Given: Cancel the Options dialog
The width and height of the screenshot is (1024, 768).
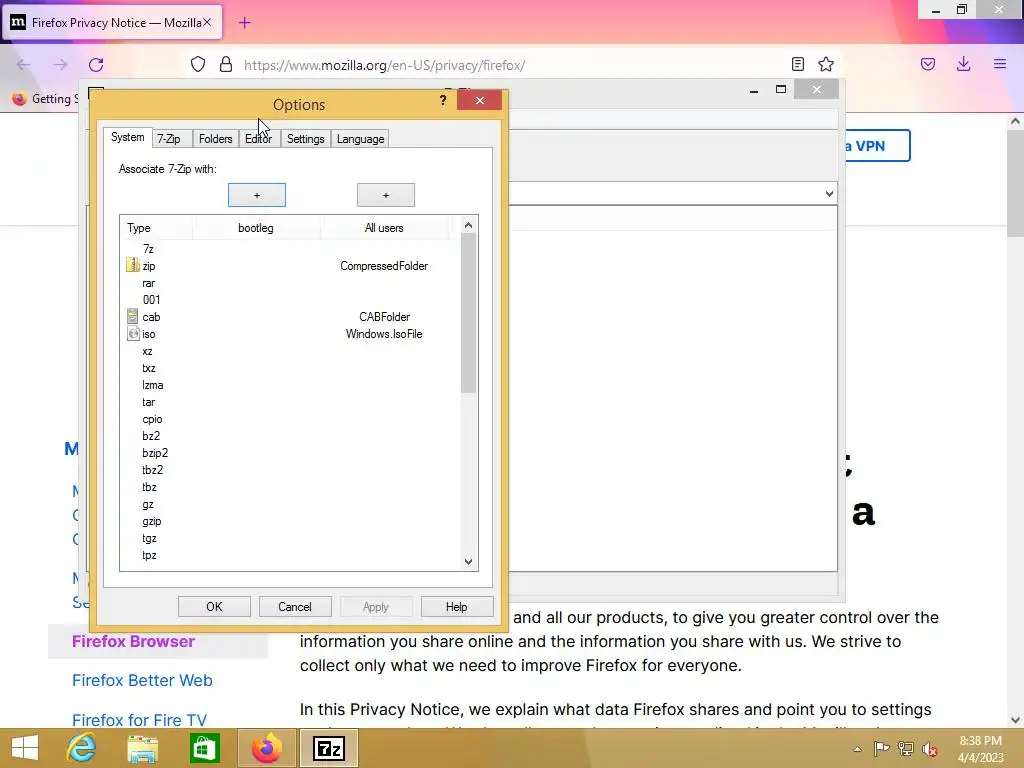Looking at the screenshot, I should point(295,607).
